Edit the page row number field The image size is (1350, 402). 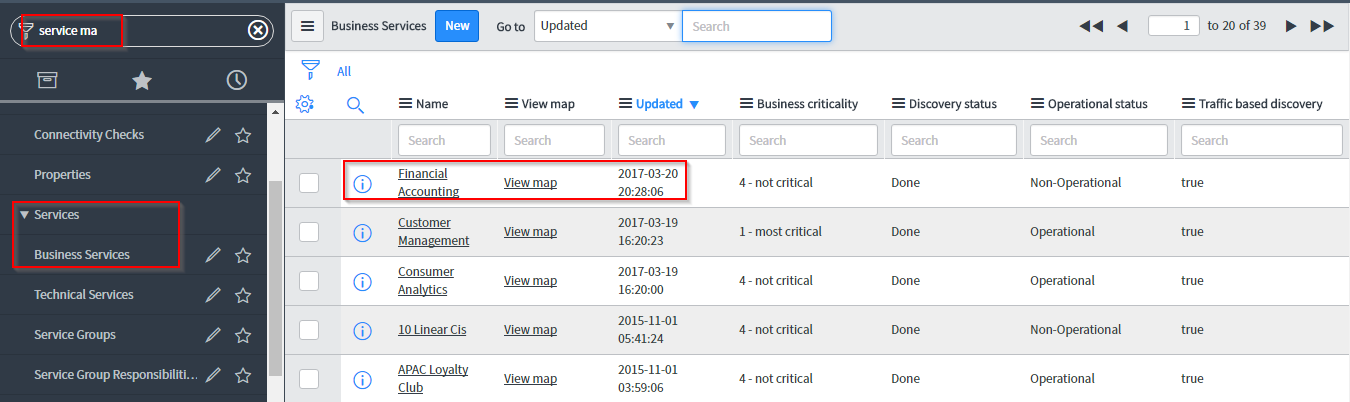click(x=1174, y=26)
